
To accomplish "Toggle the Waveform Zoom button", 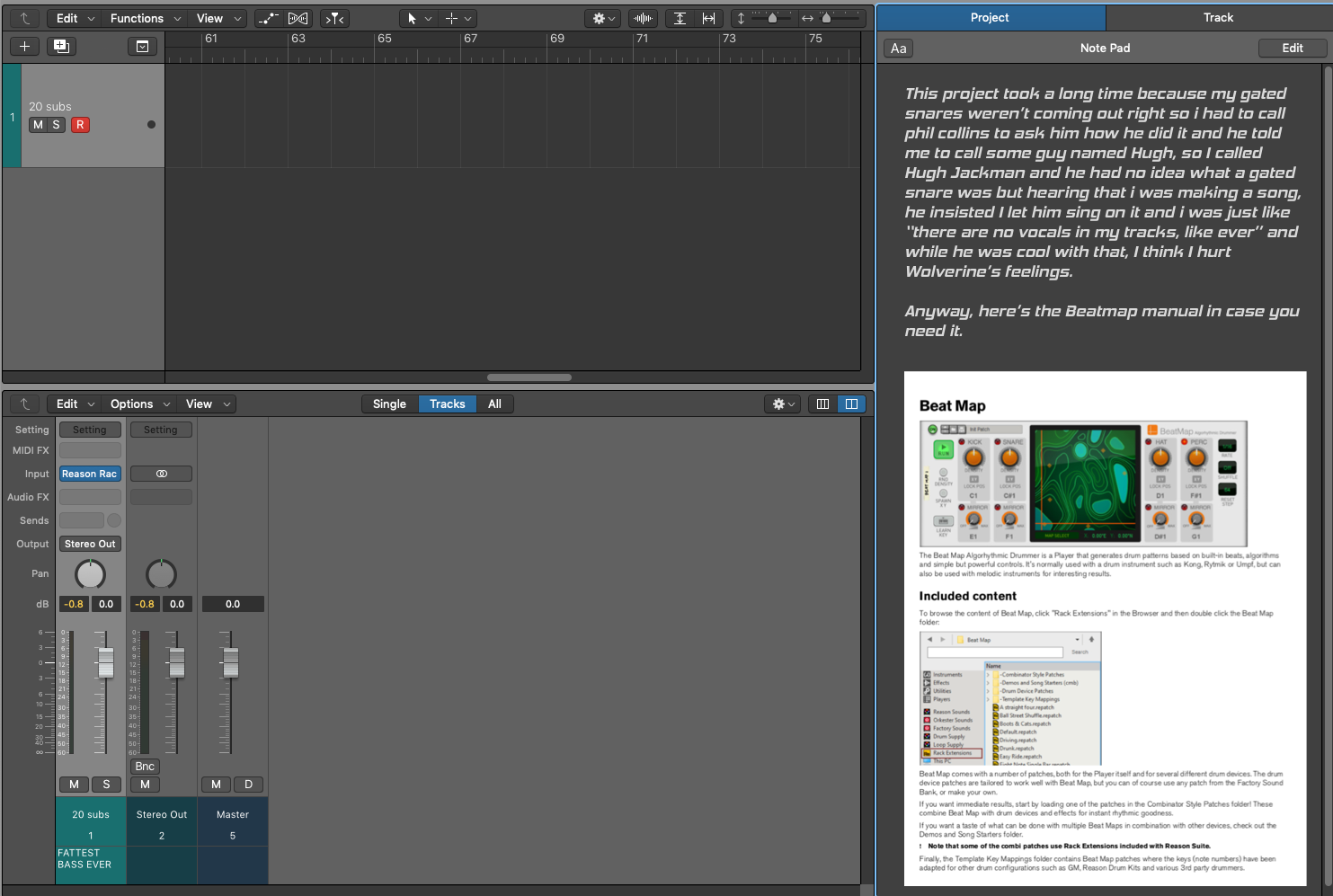I will coord(643,18).
